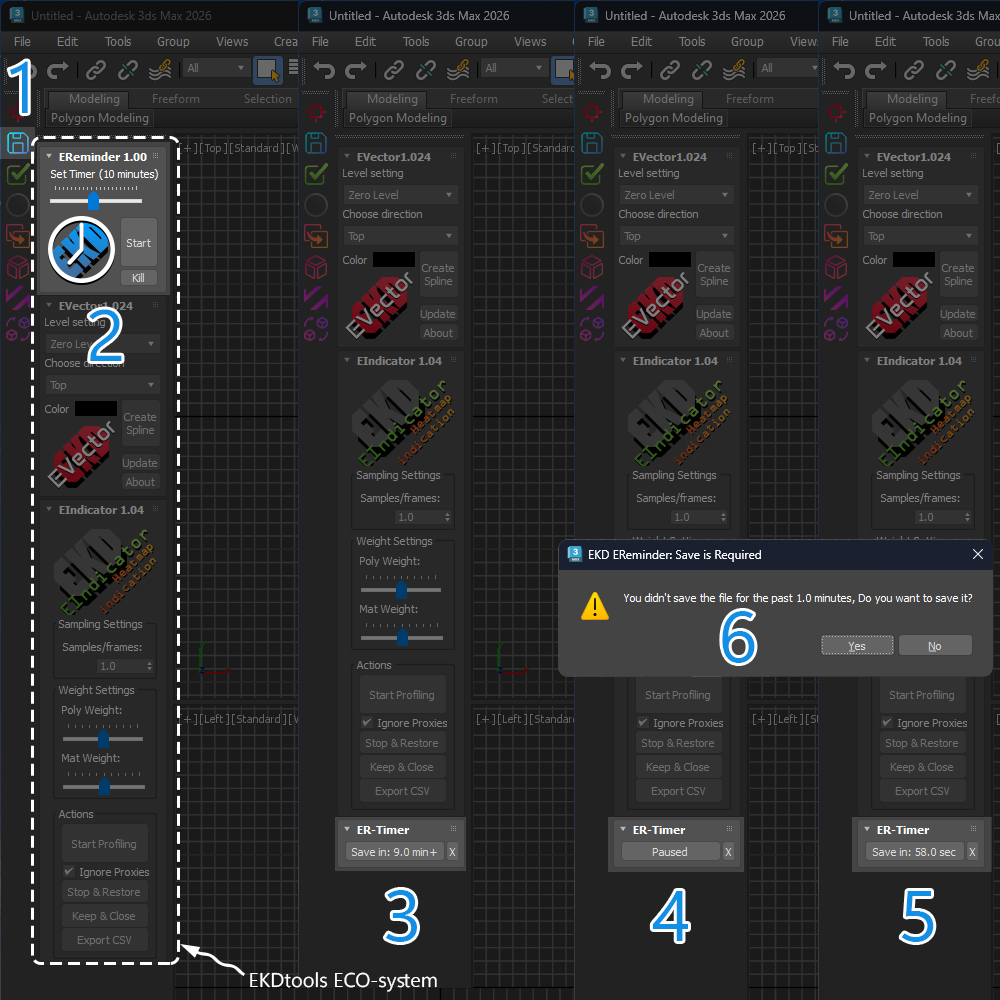Click Poly Weight slider in 'Save in: 9.0 min+' window
1000x1000 pixels.
[x=401, y=589]
